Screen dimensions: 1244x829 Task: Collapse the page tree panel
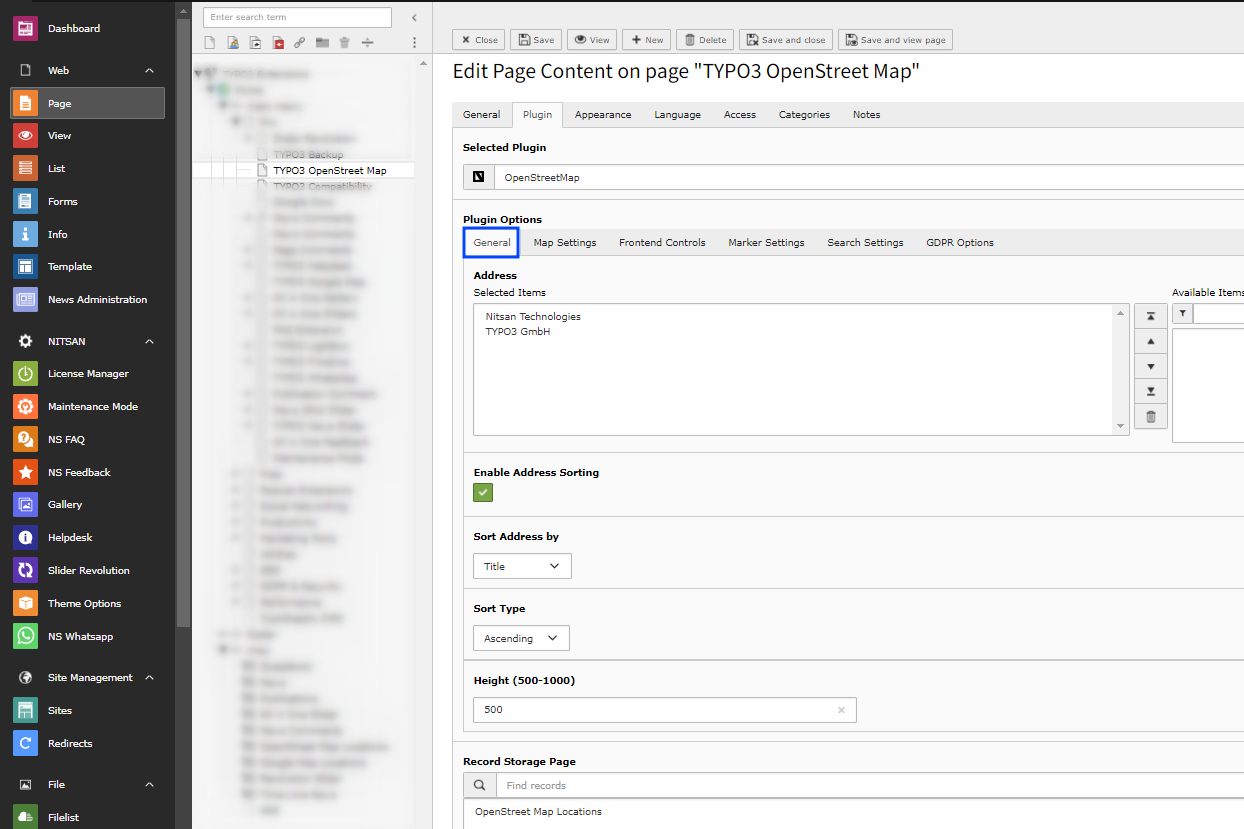click(x=415, y=18)
